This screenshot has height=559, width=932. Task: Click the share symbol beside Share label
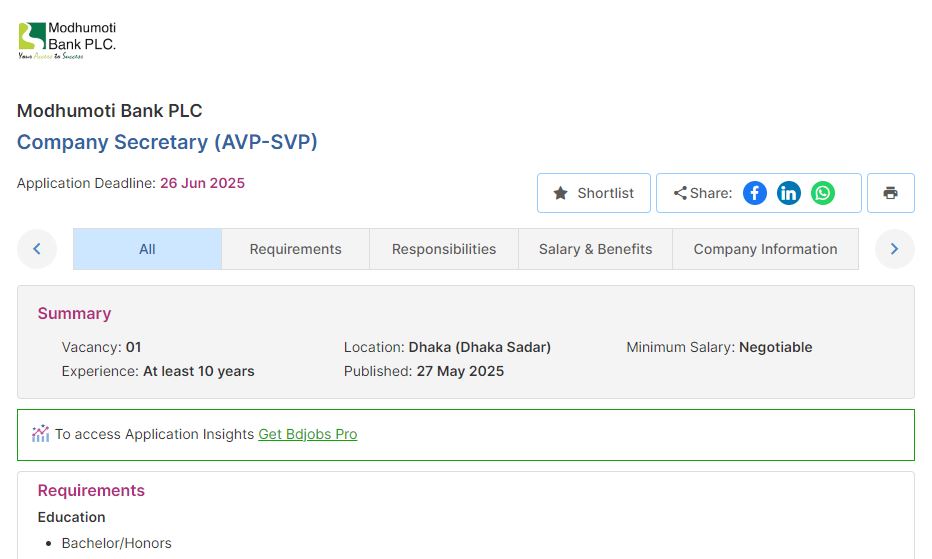680,193
